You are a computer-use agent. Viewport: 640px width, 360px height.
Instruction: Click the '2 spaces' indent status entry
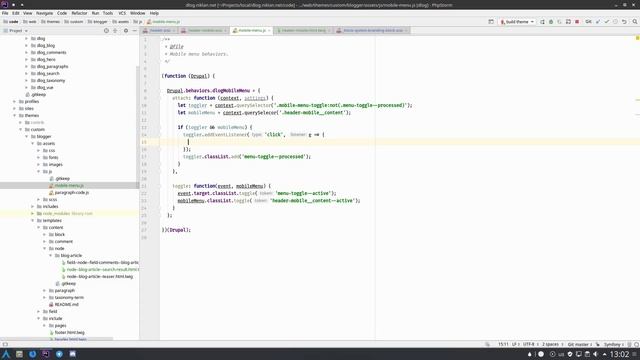pyautogui.click(x=552, y=344)
